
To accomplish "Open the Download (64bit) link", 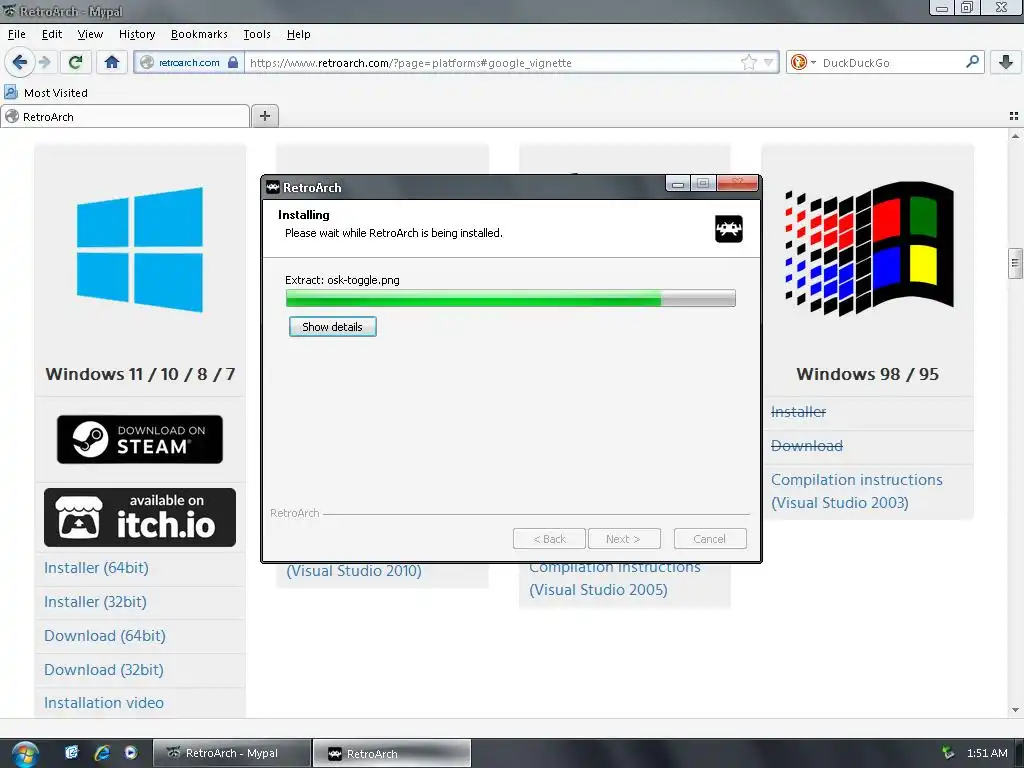I will [104, 635].
